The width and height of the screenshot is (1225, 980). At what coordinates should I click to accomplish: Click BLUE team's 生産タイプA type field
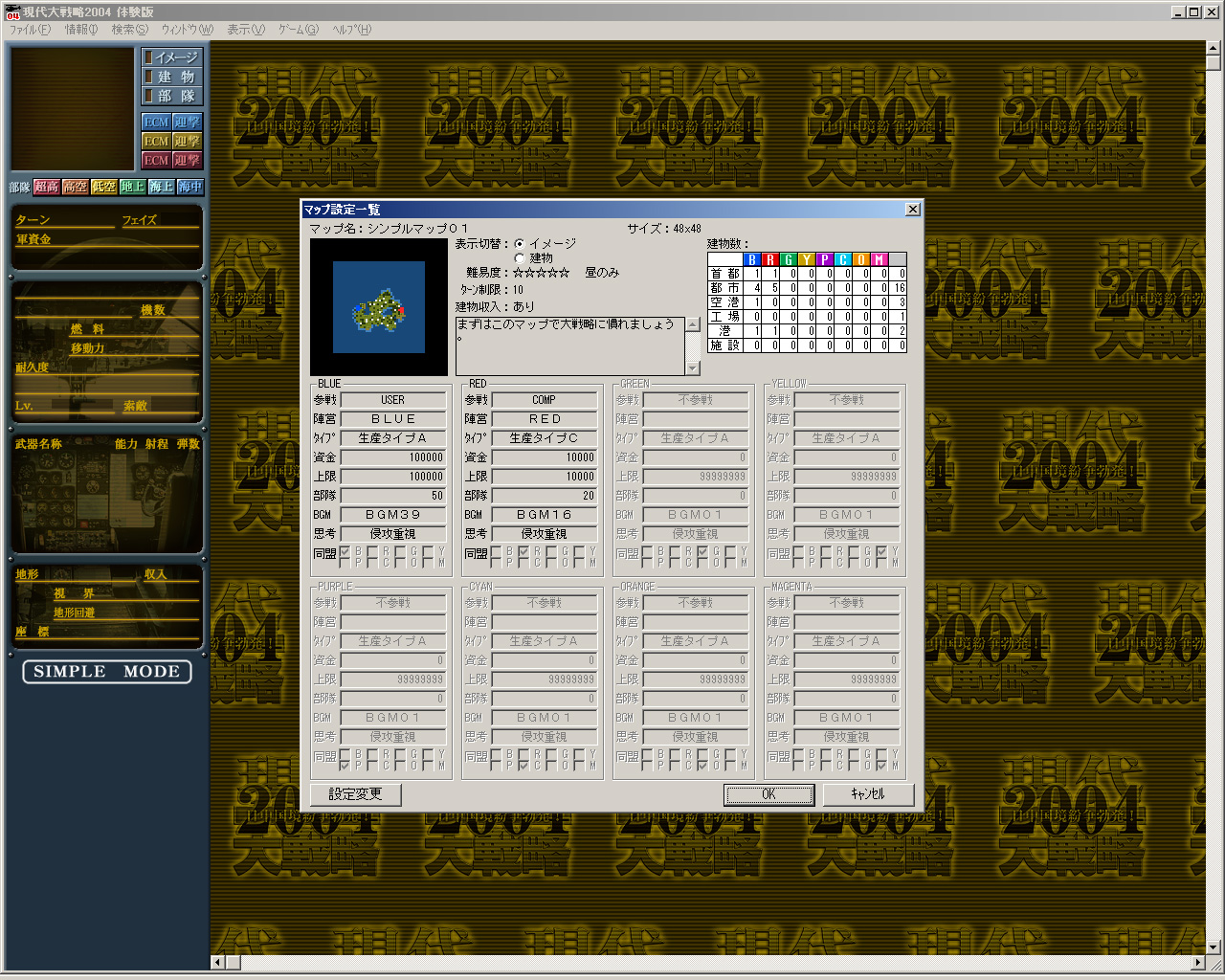click(x=392, y=438)
